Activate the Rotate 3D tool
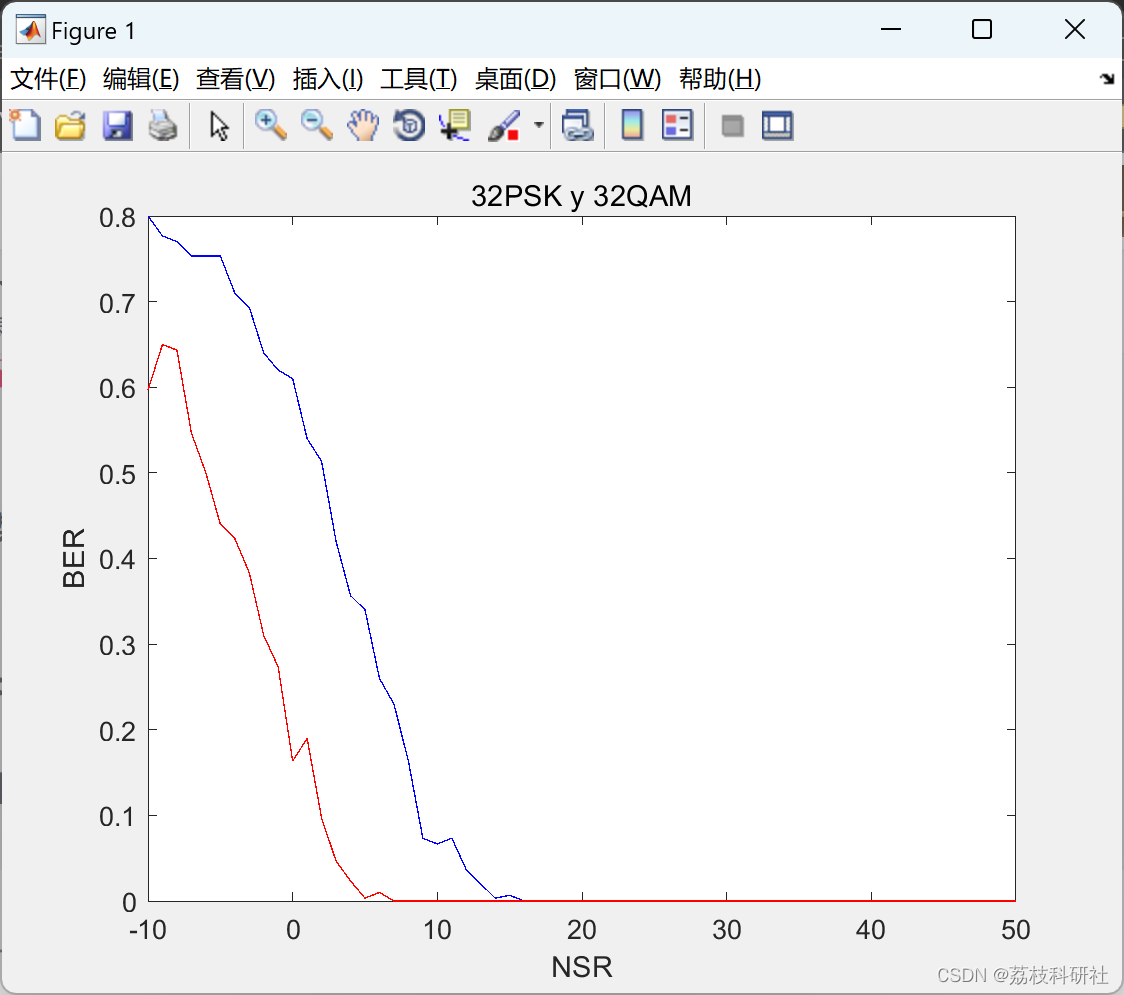This screenshot has height=995, width=1124. (408, 125)
